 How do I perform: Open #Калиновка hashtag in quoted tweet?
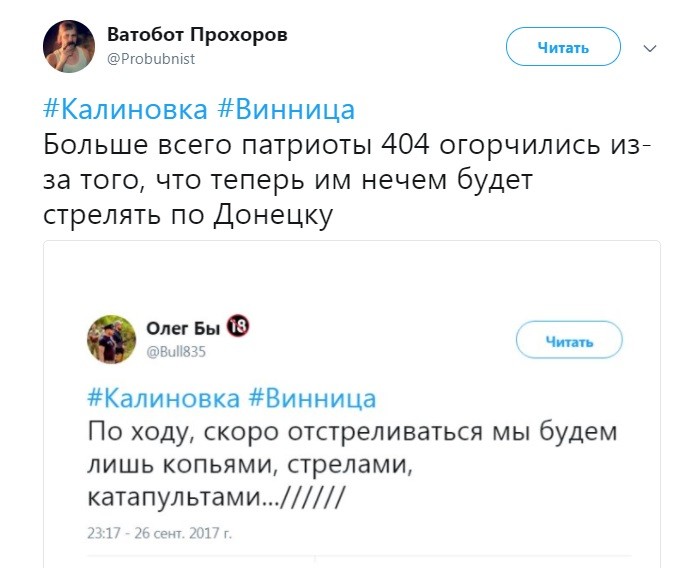[x=164, y=398]
